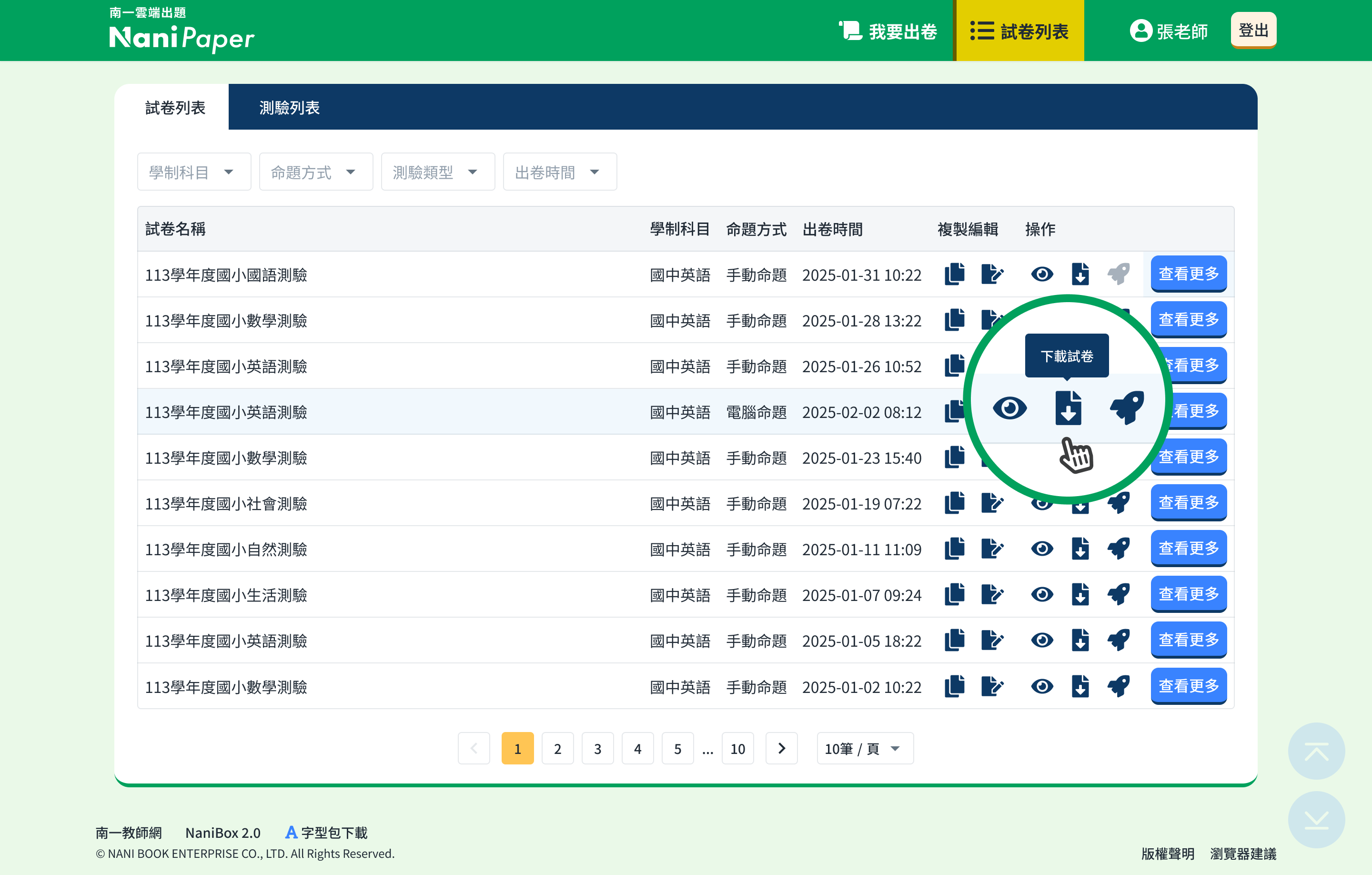Copy the 113學年度國小生活測驗 exam

tap(954, 594)
